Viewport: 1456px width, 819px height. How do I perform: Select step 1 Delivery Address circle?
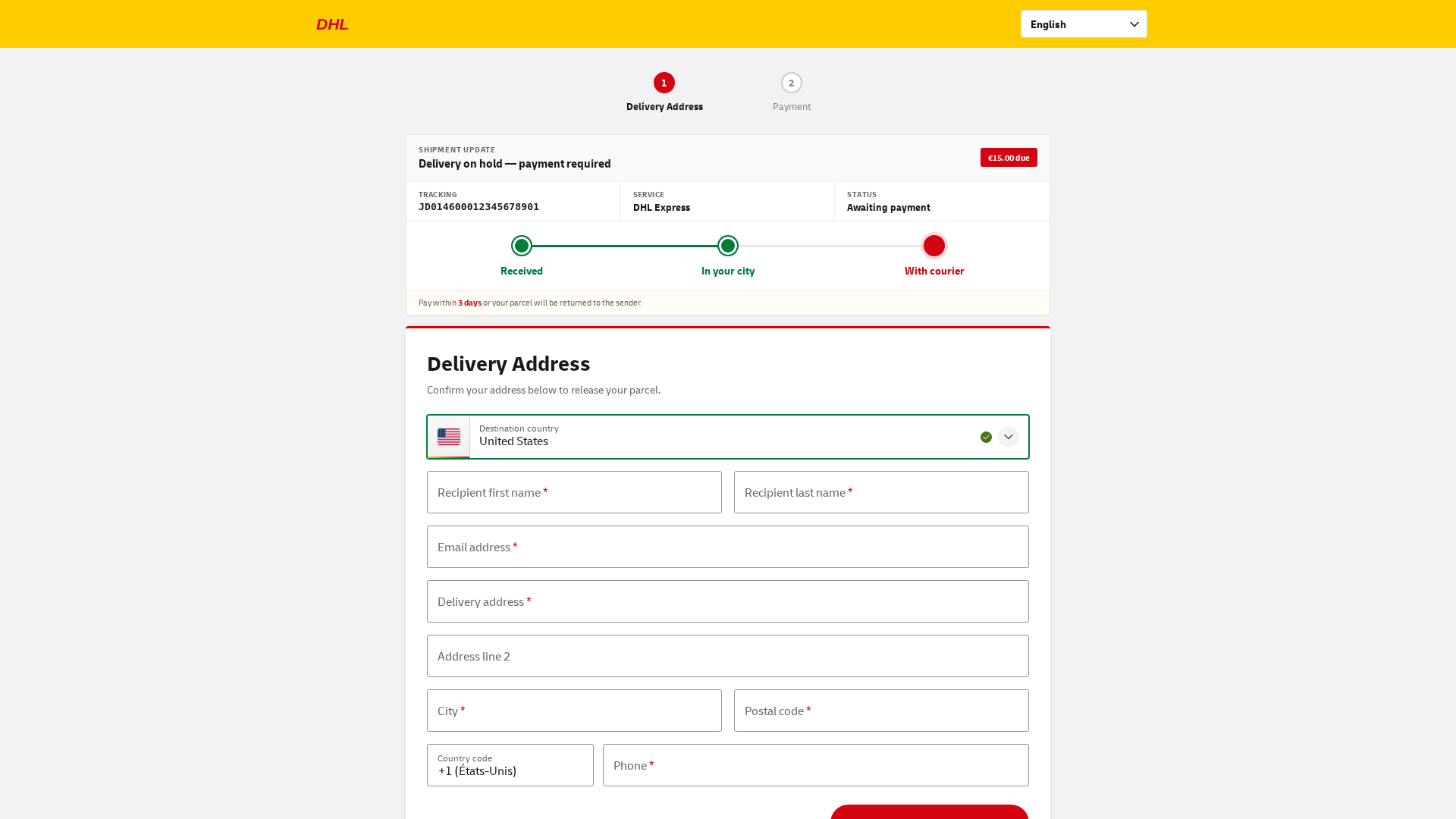[664, 83]
